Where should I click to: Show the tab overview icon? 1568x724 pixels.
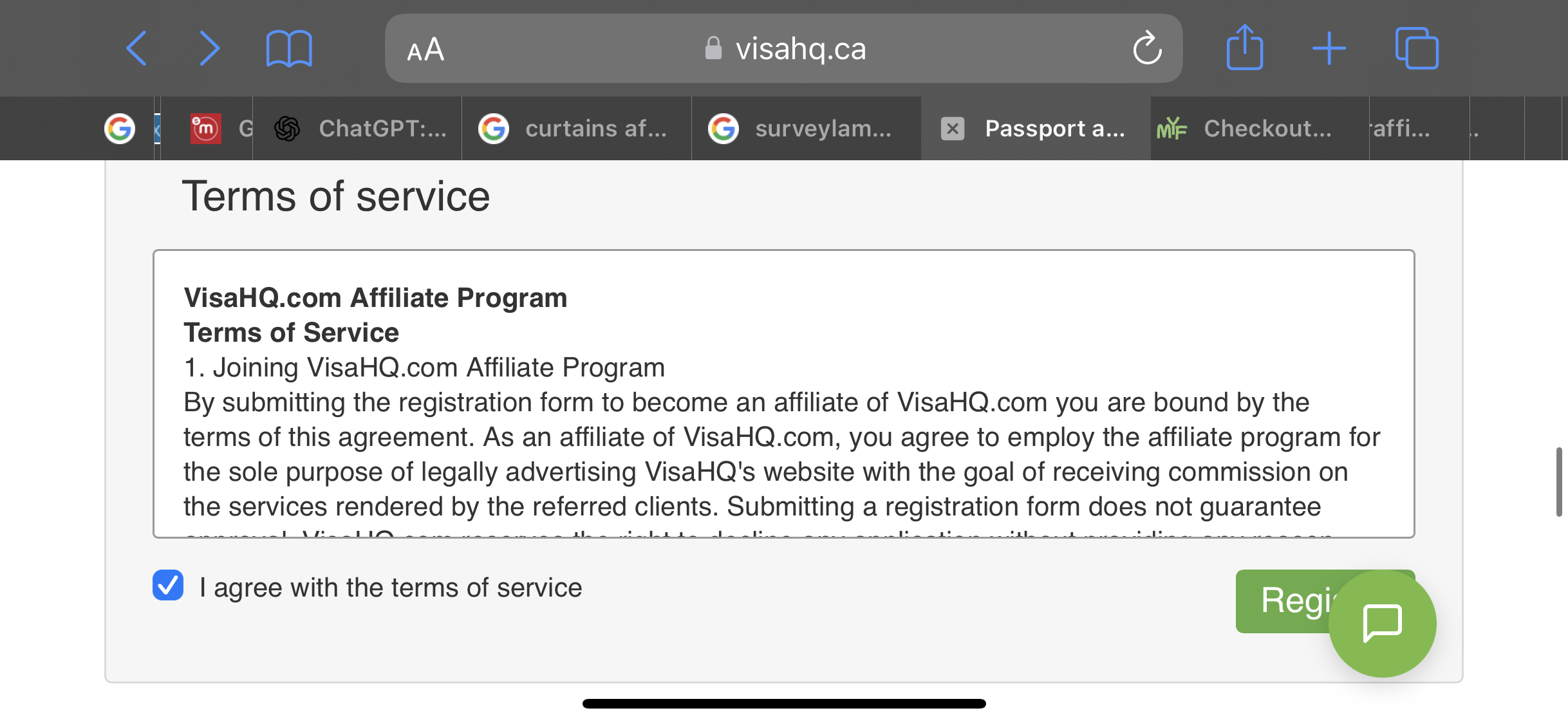tap(1417, 48)
